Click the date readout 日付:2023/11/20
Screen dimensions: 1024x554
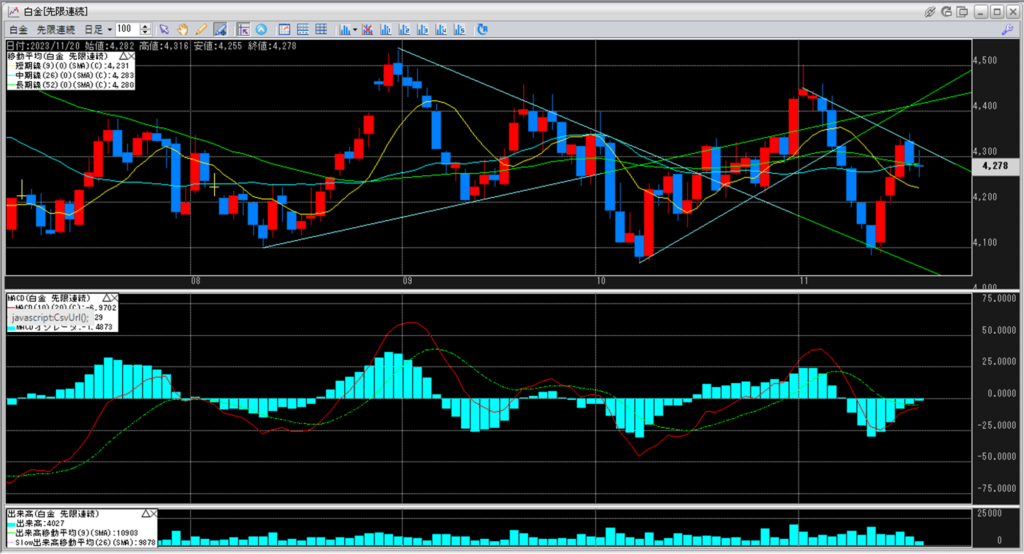click(x=43, y=46)
